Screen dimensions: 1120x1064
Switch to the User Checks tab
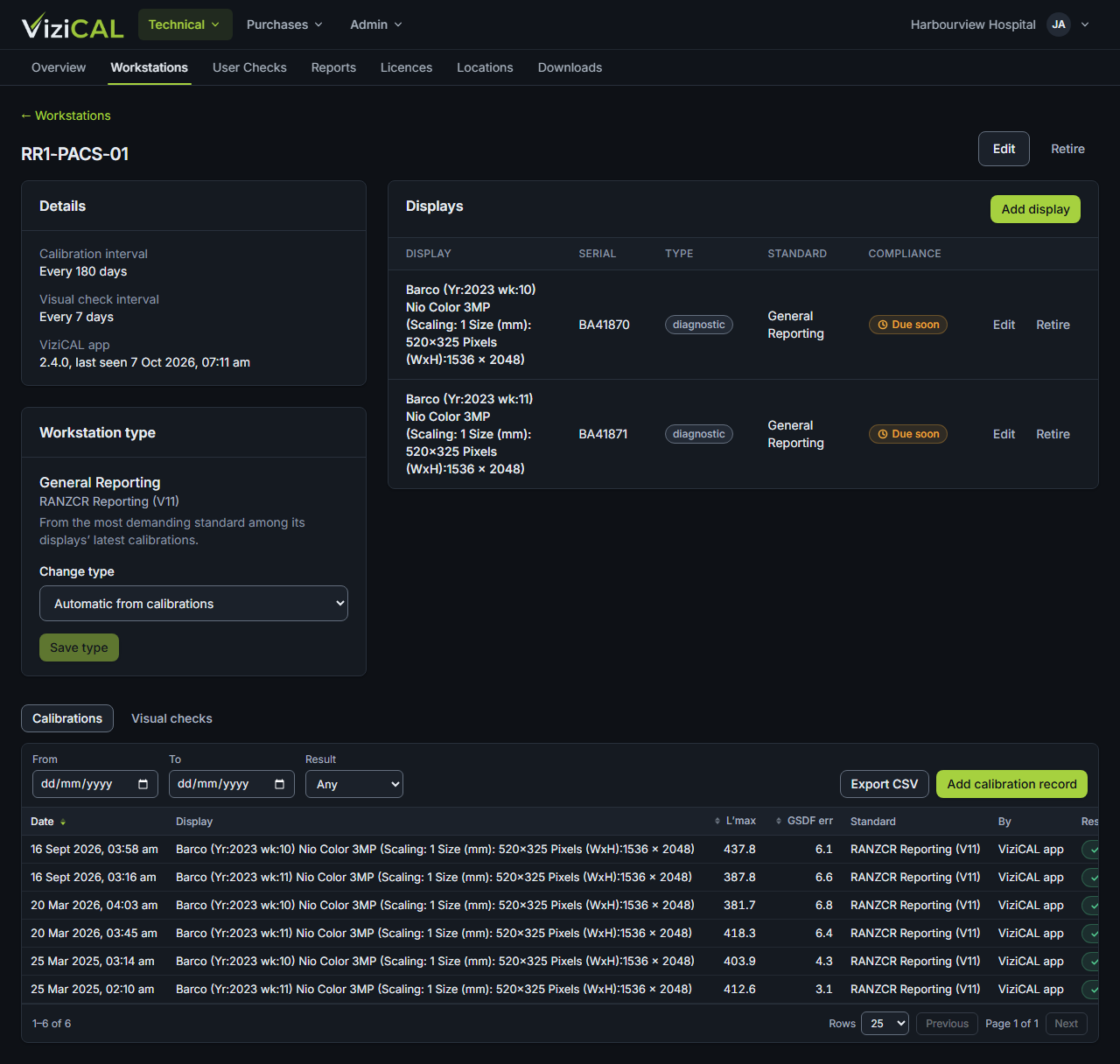click(x=249, y=67)
